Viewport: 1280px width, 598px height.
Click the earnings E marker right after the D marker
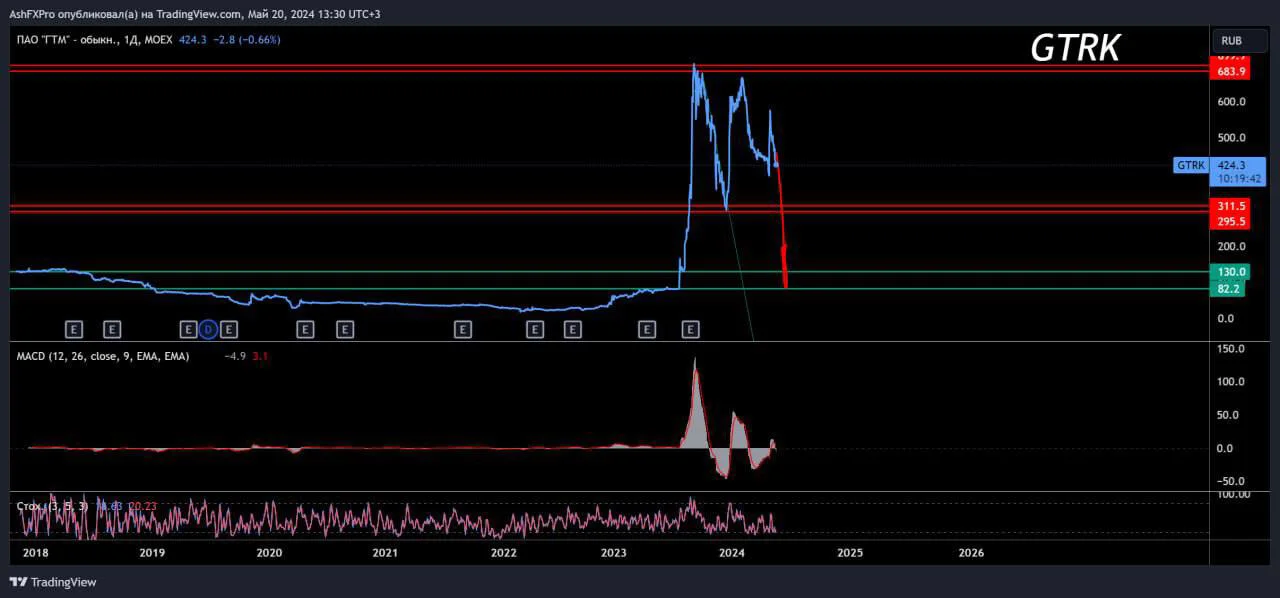click(x=229, y=328)
